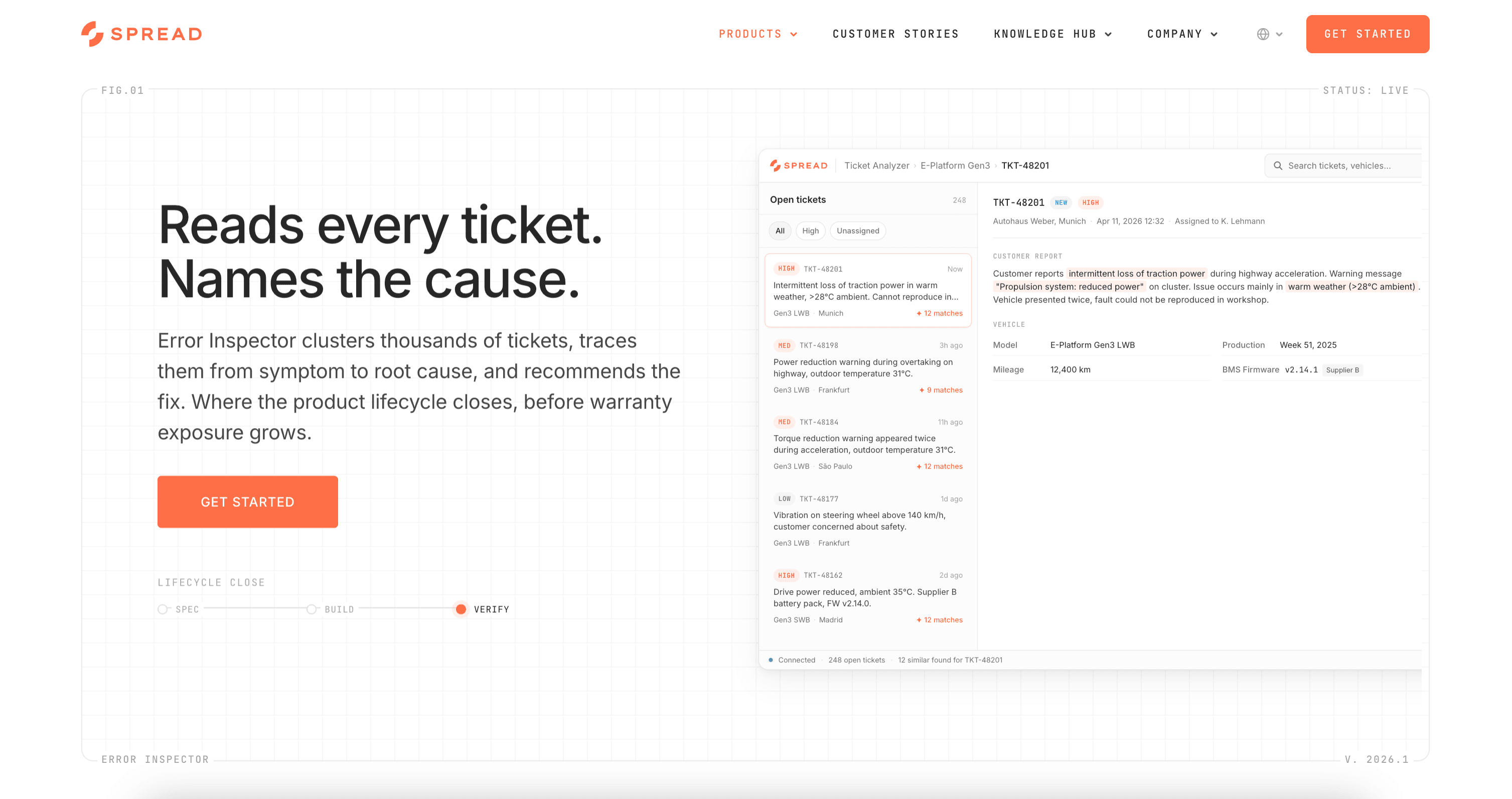The width and height of the screenshot is (1512, 799).
Task: Click the Ticket Analyzer breadcrumb
Action: tap(876, 166)
